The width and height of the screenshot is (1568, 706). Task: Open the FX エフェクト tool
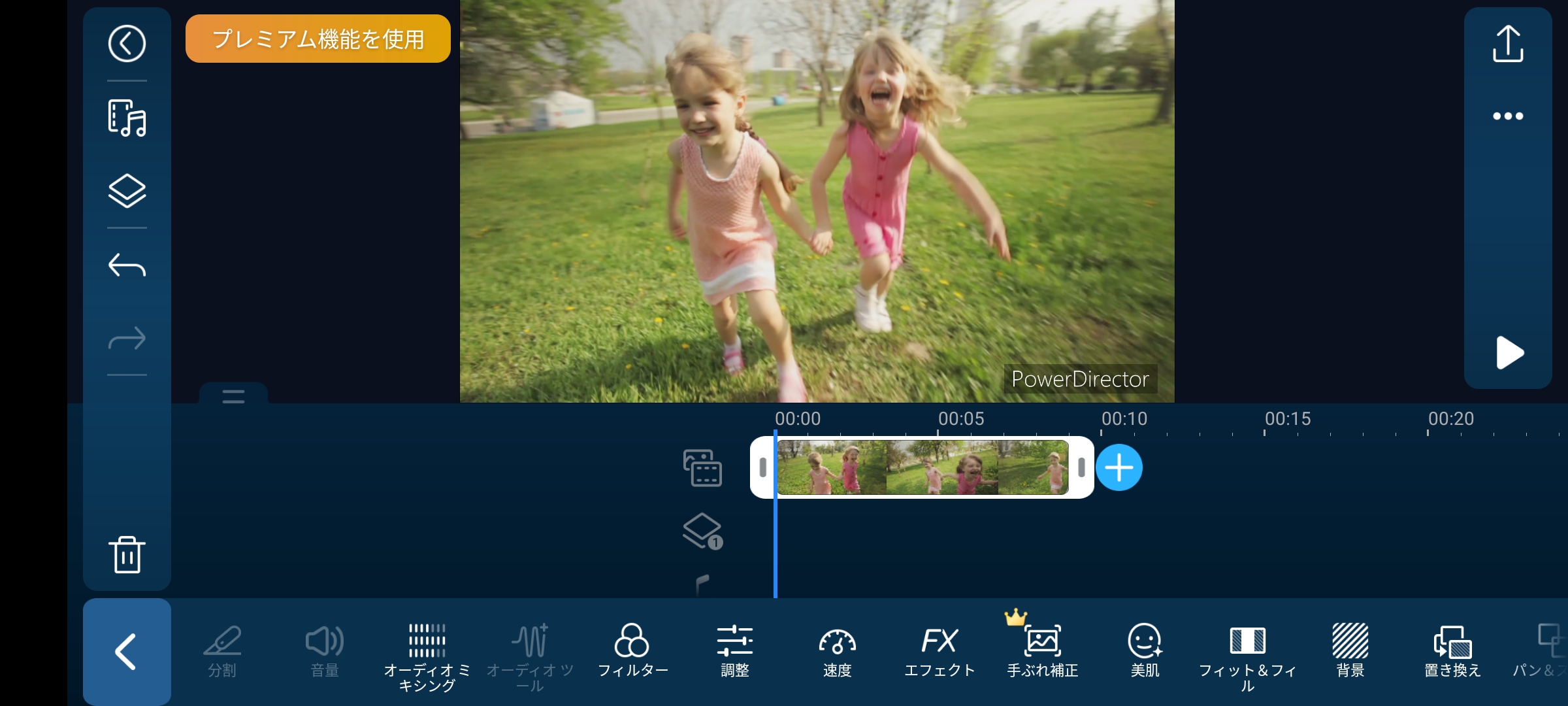(x=939, y=651)
